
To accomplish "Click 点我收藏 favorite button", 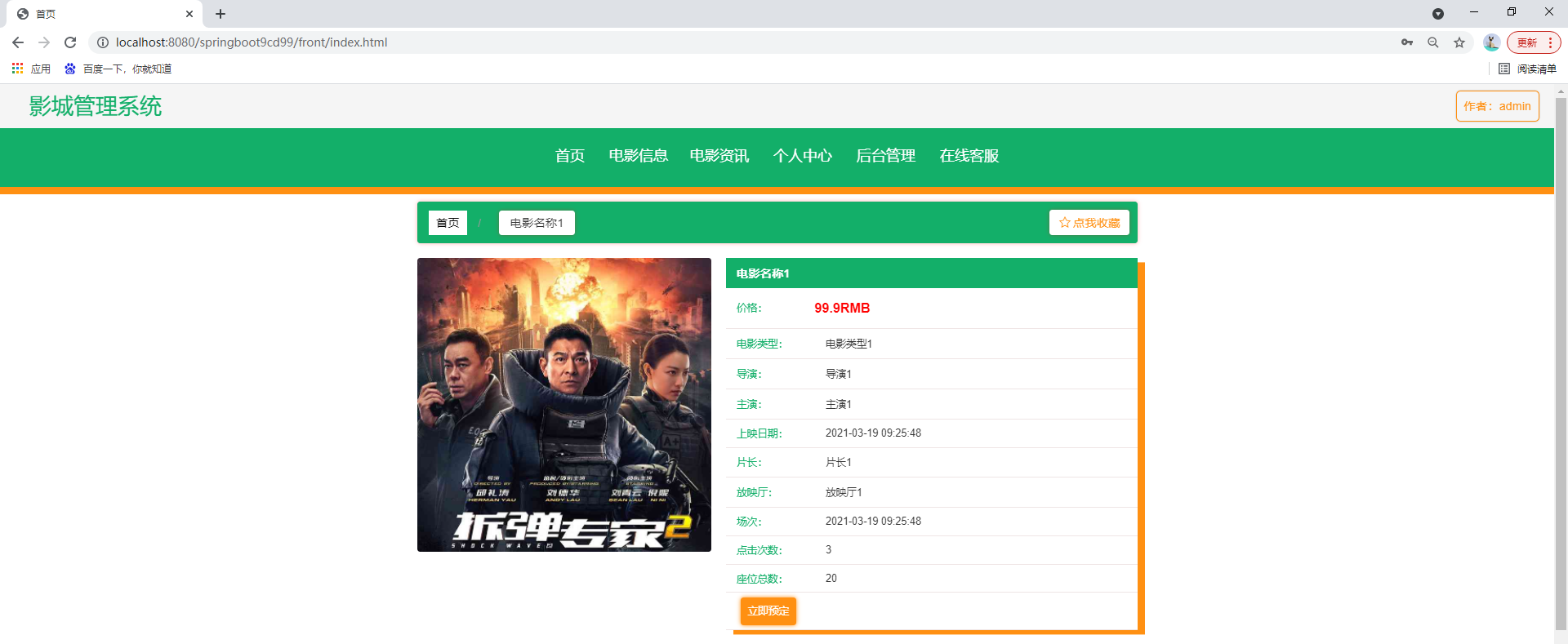I will pos(1089,223).
